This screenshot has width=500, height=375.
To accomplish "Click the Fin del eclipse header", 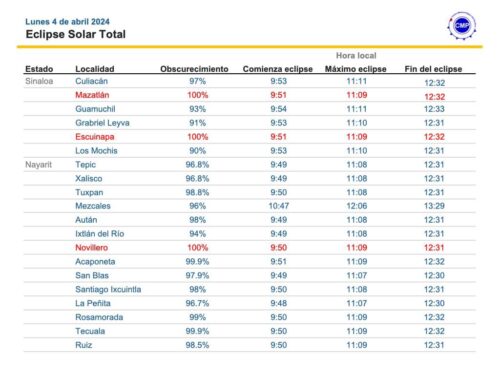I will tap(433, 69).
